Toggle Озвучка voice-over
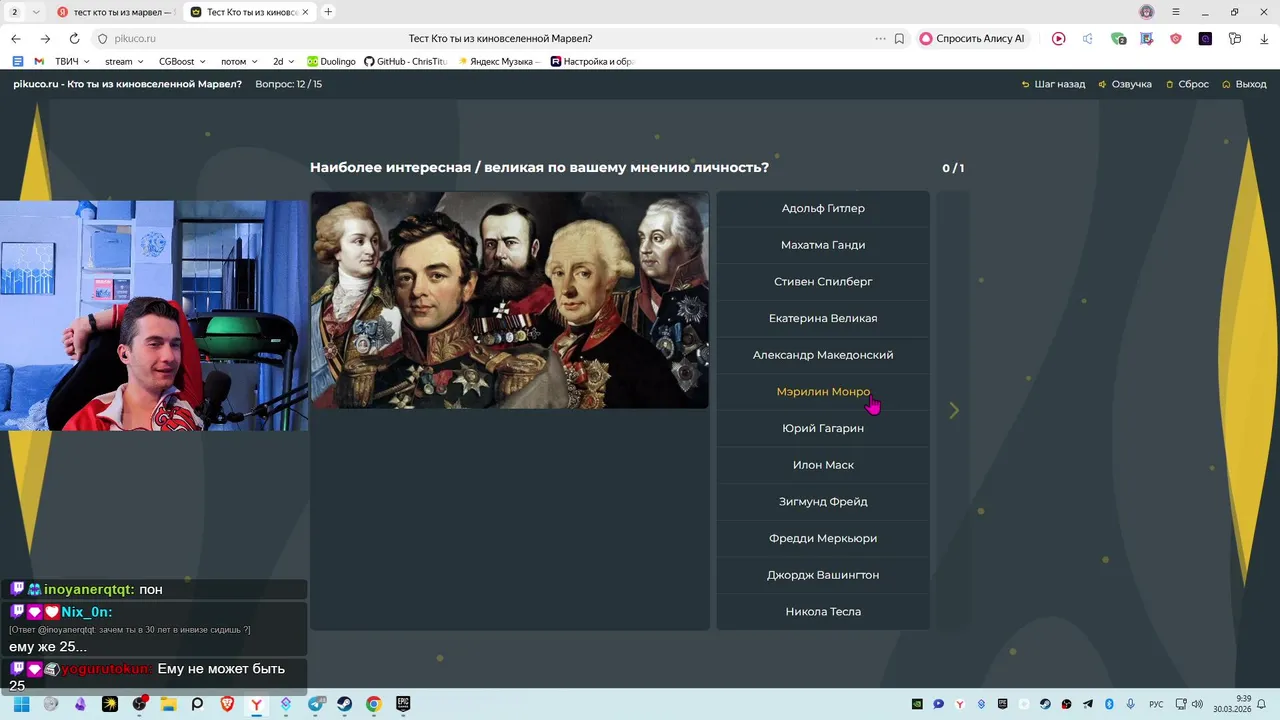Screen dimensions: 1280x720 pyautogui.click(x=1125, y=84)
